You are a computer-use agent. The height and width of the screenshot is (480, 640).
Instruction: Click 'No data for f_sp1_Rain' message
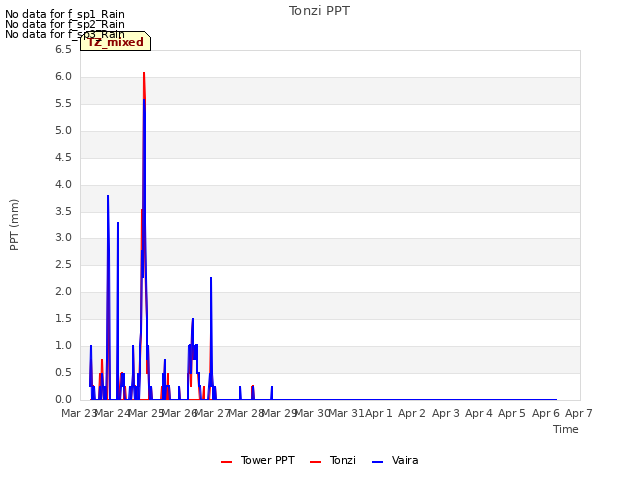pos(65,14)
